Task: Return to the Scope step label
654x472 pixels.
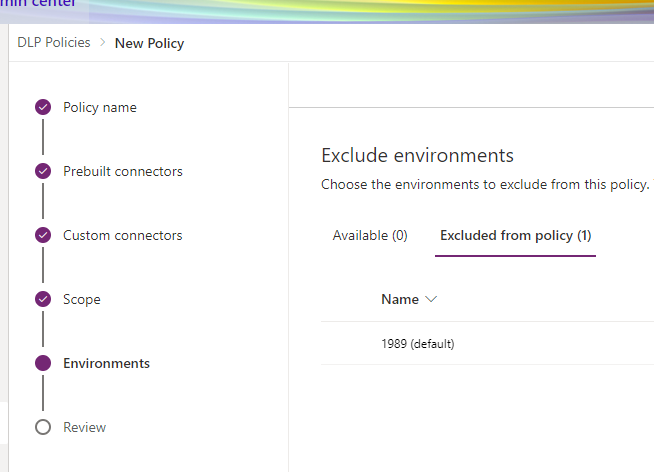Action: point(82,299)
